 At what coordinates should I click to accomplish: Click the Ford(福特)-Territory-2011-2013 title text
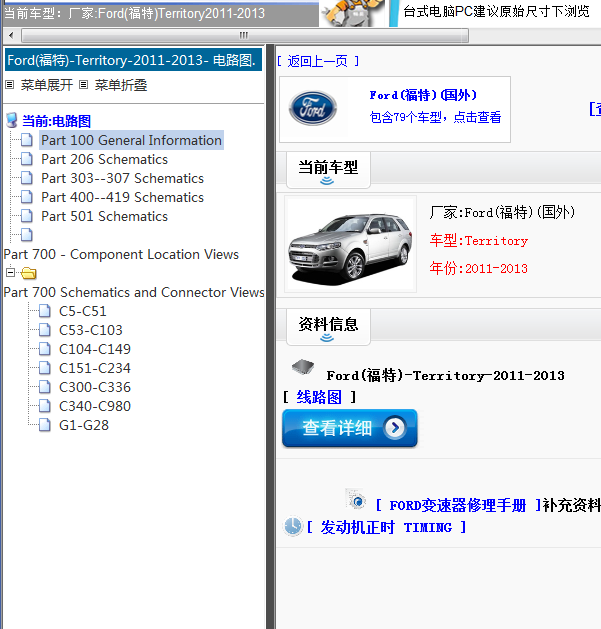pos(445,376)
